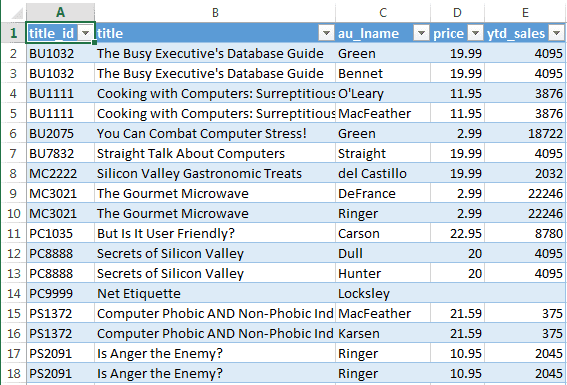Click PS1372 cell in row 15
Image resolution: width=567 pixels, height=385 pixels.
(60, 313)
